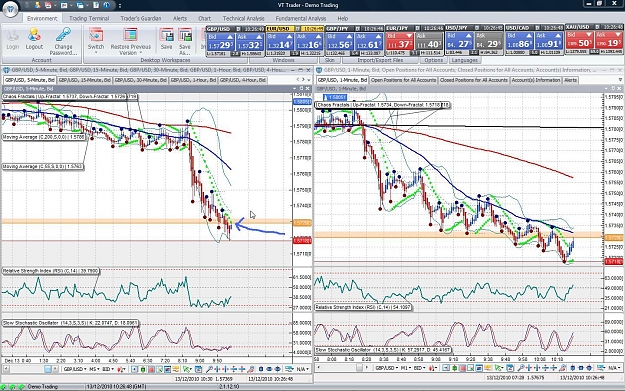Click GBP/USD Ask price 1.5732 button
This screenshot has width=625, height=391.
tap(250, 41)
